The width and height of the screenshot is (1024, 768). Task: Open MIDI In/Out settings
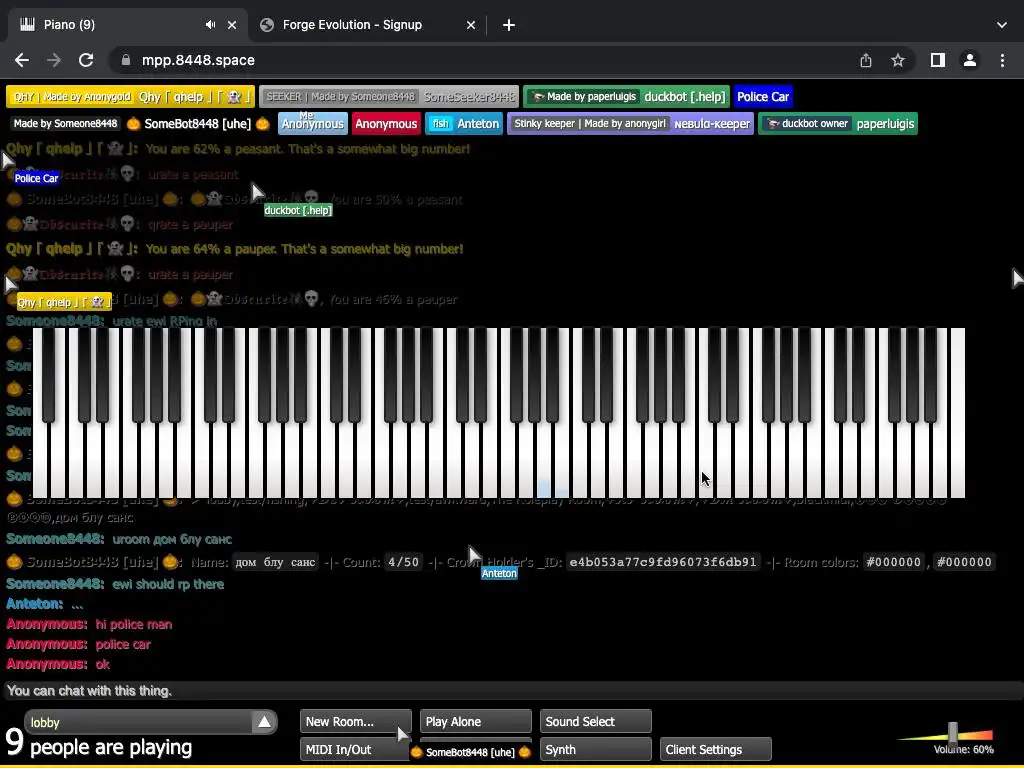355,750
